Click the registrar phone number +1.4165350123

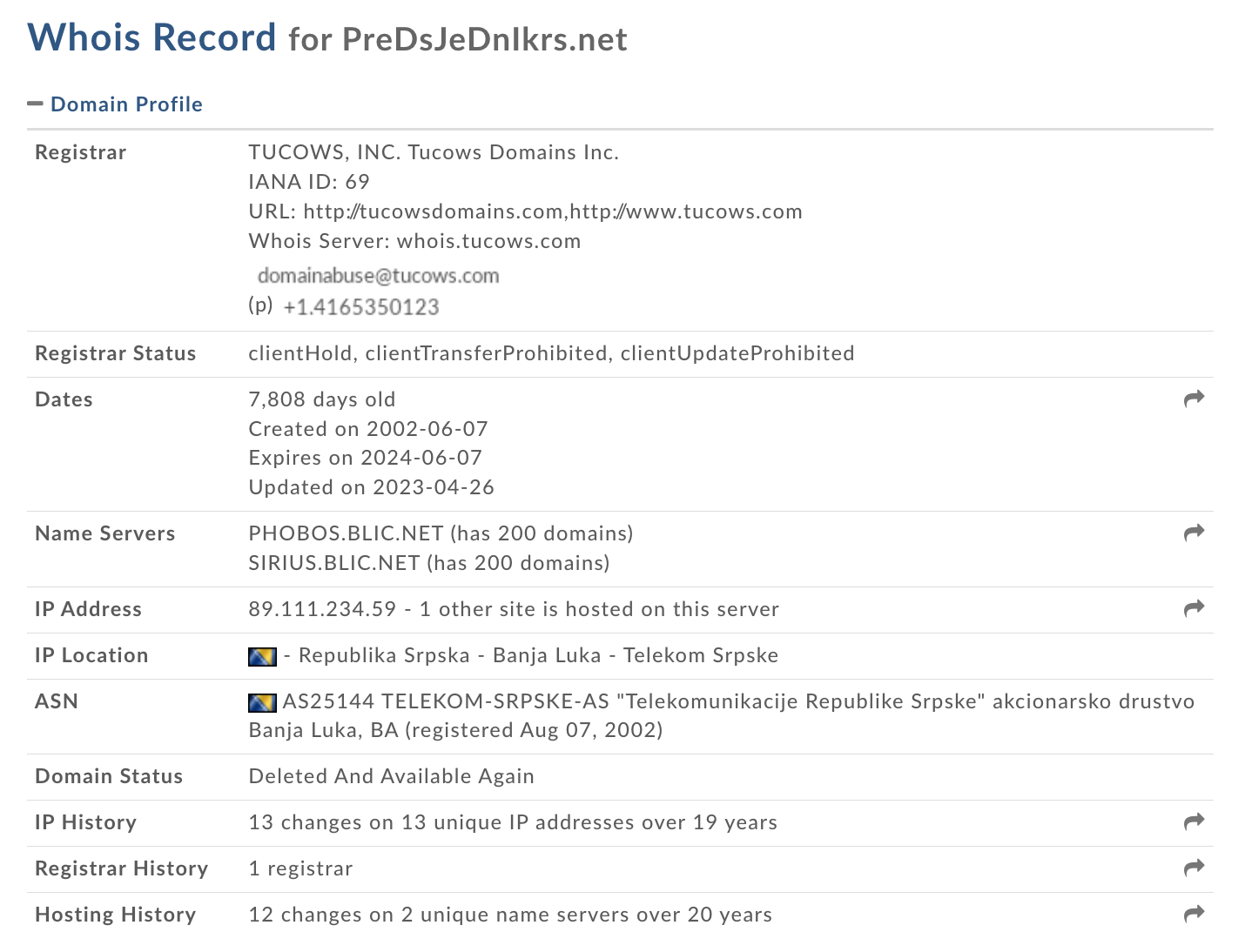[x=361, y=307]
